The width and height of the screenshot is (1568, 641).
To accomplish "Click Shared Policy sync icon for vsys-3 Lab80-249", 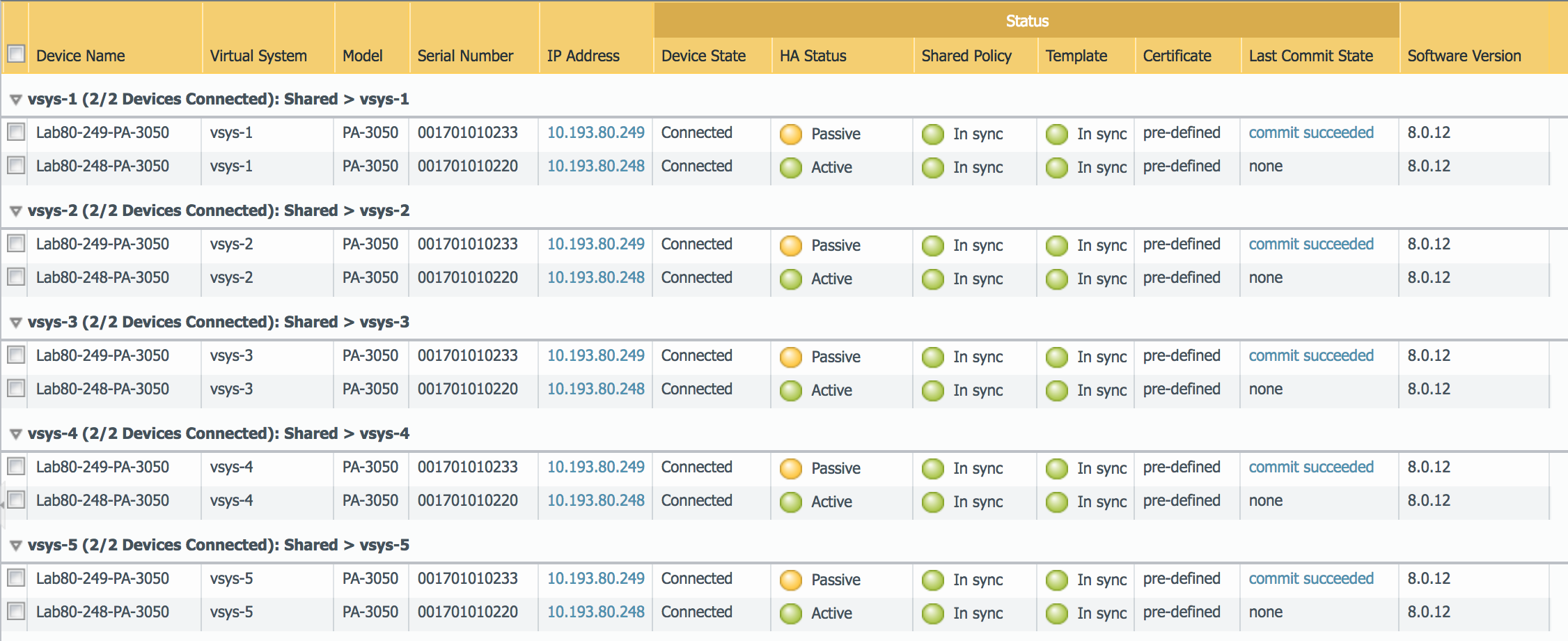I will pyautogui.click(x=932, y=357).
